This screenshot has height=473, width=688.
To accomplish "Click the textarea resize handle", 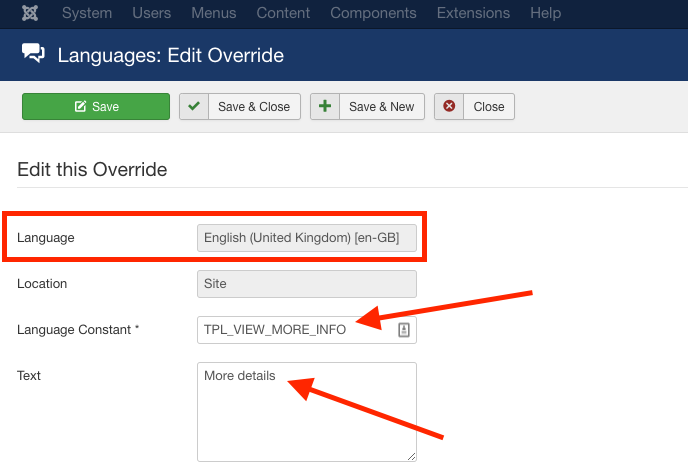I will [411, 457].
